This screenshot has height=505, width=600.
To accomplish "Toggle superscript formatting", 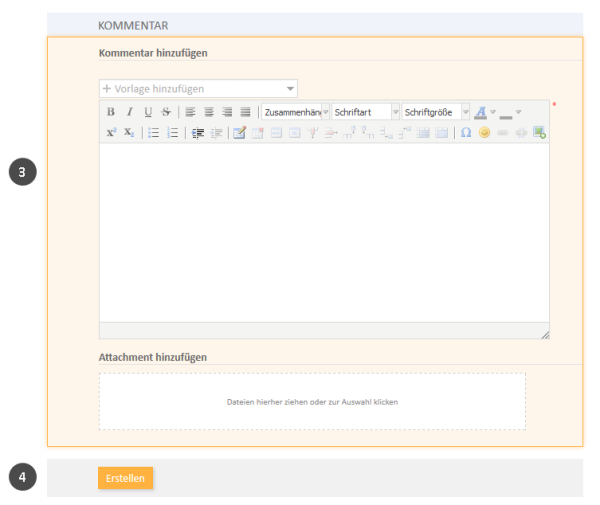I will tap(111, 132).
